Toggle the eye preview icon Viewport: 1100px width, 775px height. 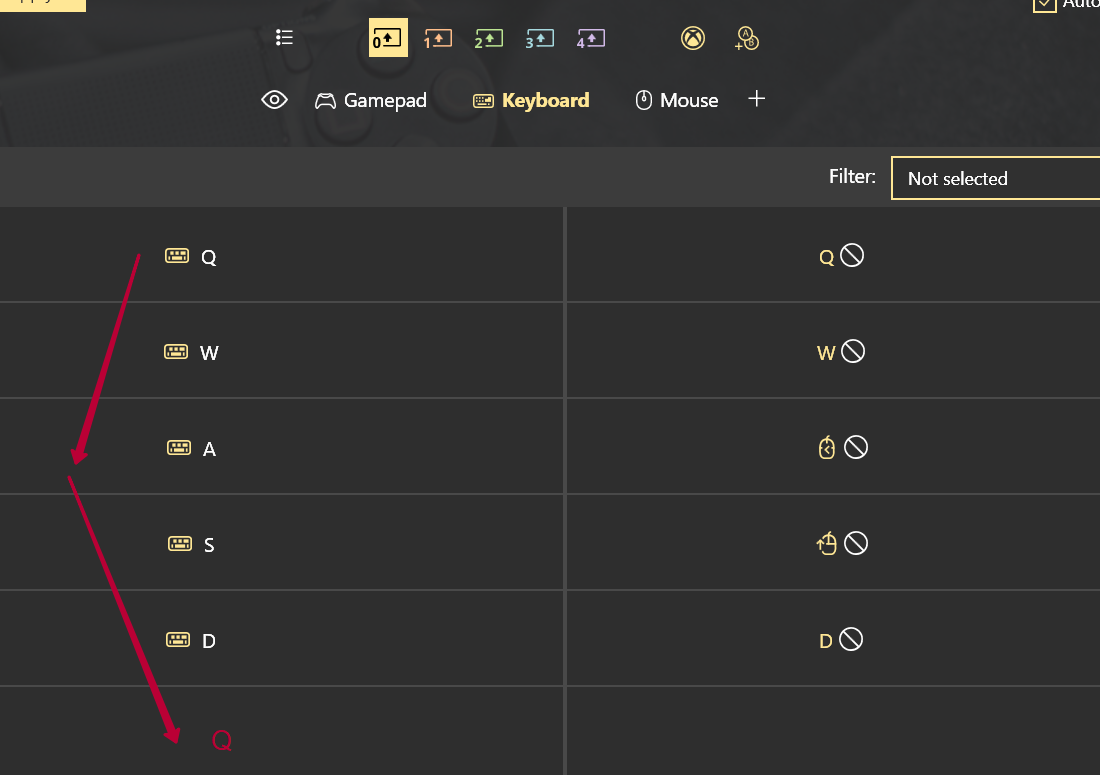click(x=274, y=100)
